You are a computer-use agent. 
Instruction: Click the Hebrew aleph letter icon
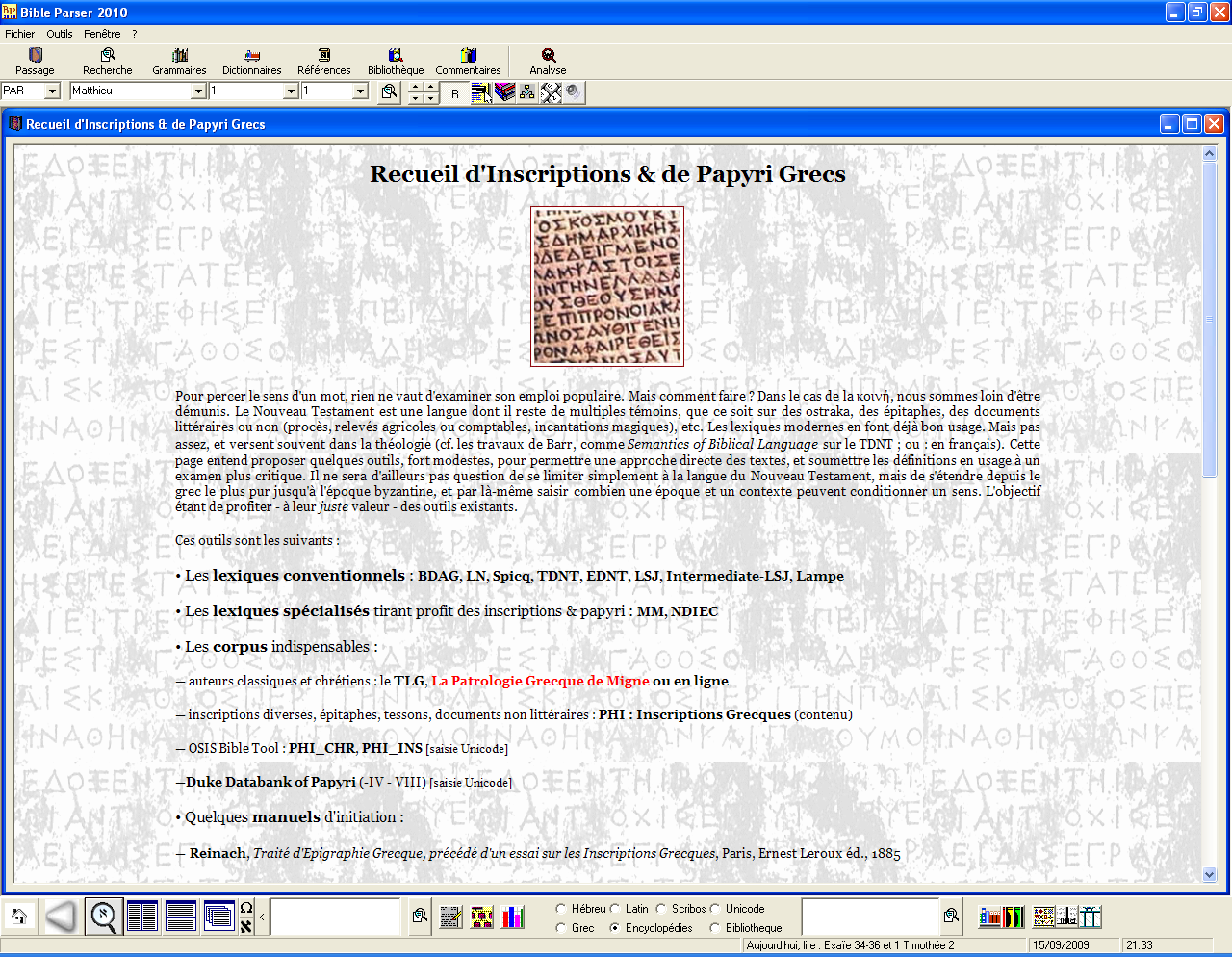pyautogui.click(x=246, y=926)
